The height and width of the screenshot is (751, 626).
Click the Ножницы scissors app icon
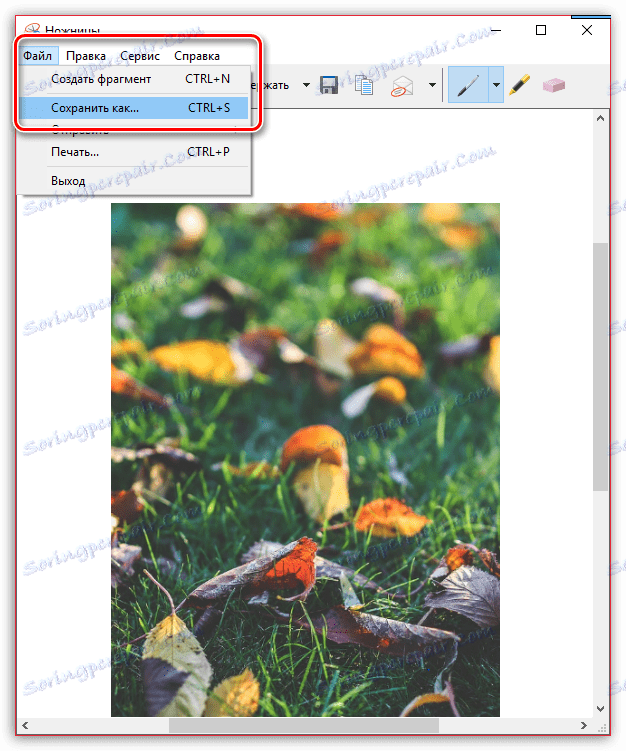(x=32, y=30)
